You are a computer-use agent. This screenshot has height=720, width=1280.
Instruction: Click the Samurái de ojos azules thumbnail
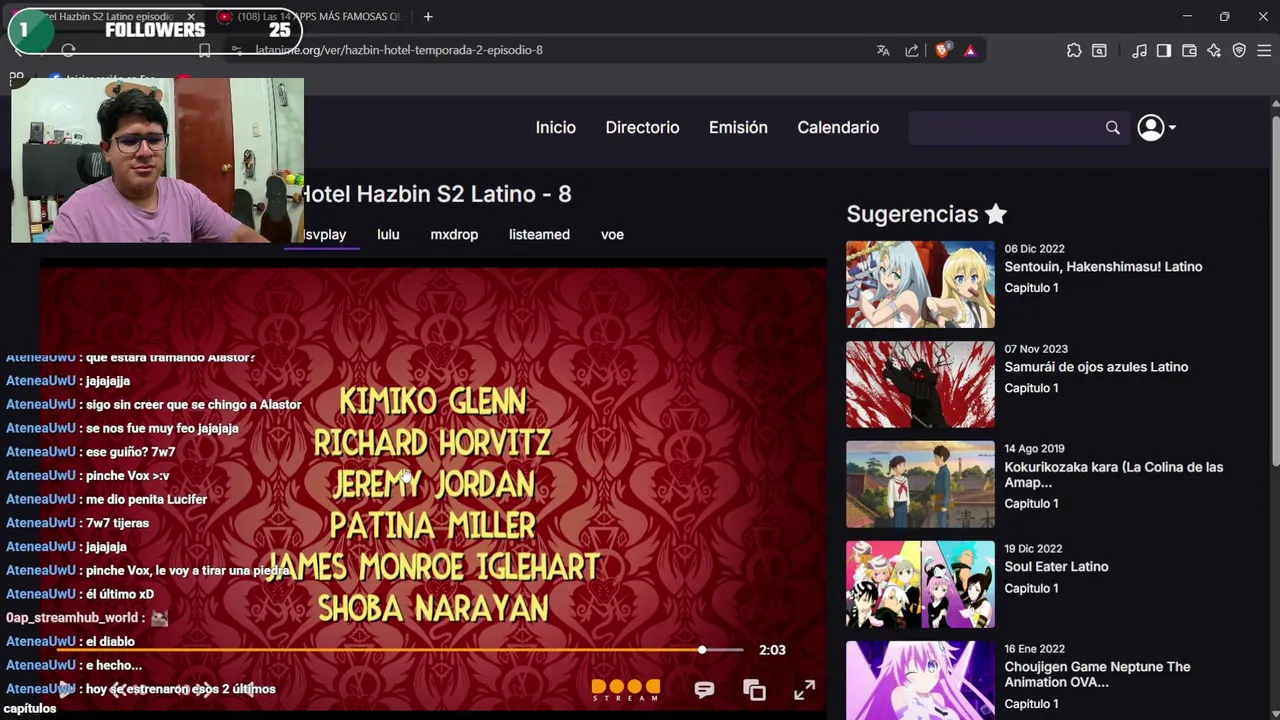[x=920, y=384]
